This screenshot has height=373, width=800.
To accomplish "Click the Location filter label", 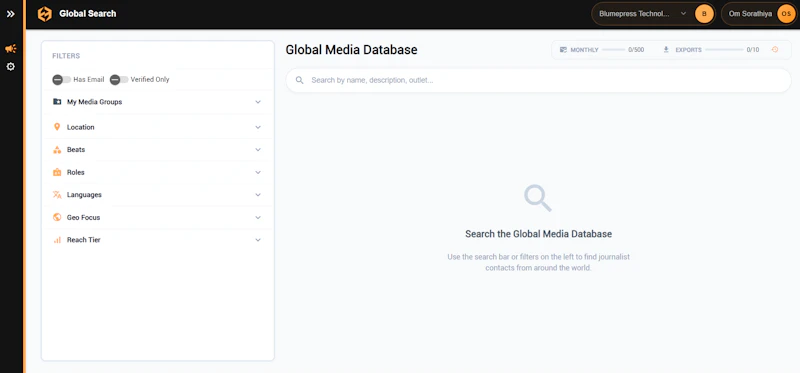I will point(81,127).
